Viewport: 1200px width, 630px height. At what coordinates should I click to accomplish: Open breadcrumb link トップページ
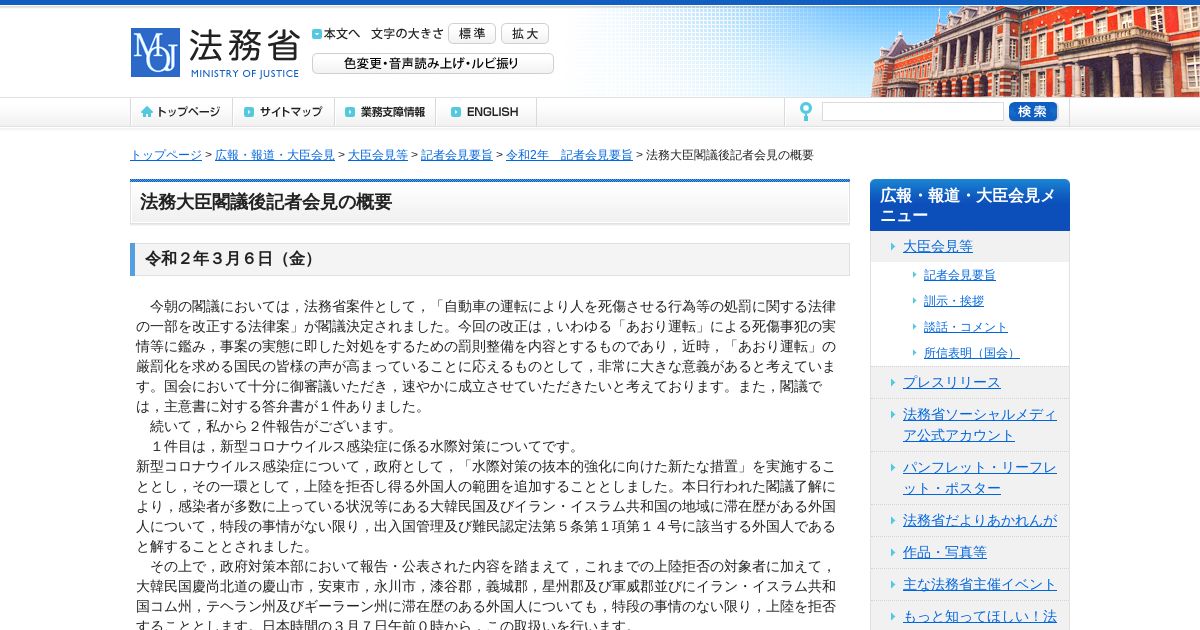click(166, 155)
